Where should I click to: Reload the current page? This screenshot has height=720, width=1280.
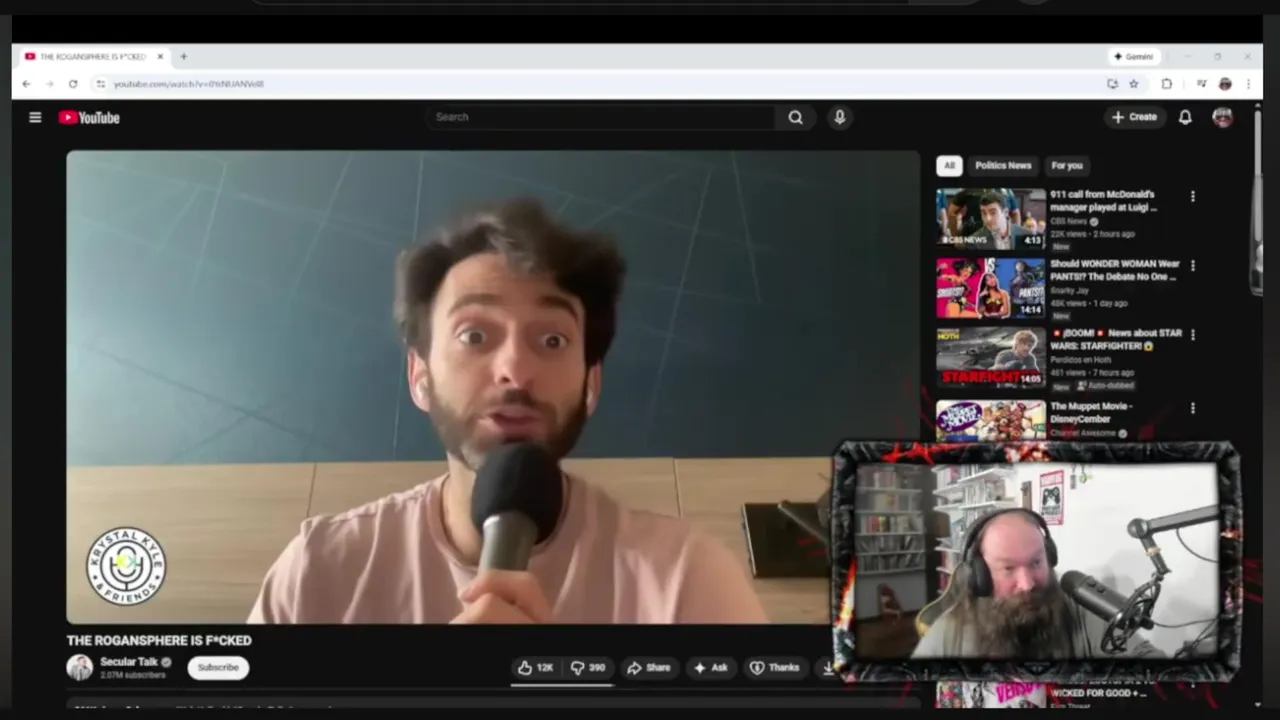pos(73,84)
